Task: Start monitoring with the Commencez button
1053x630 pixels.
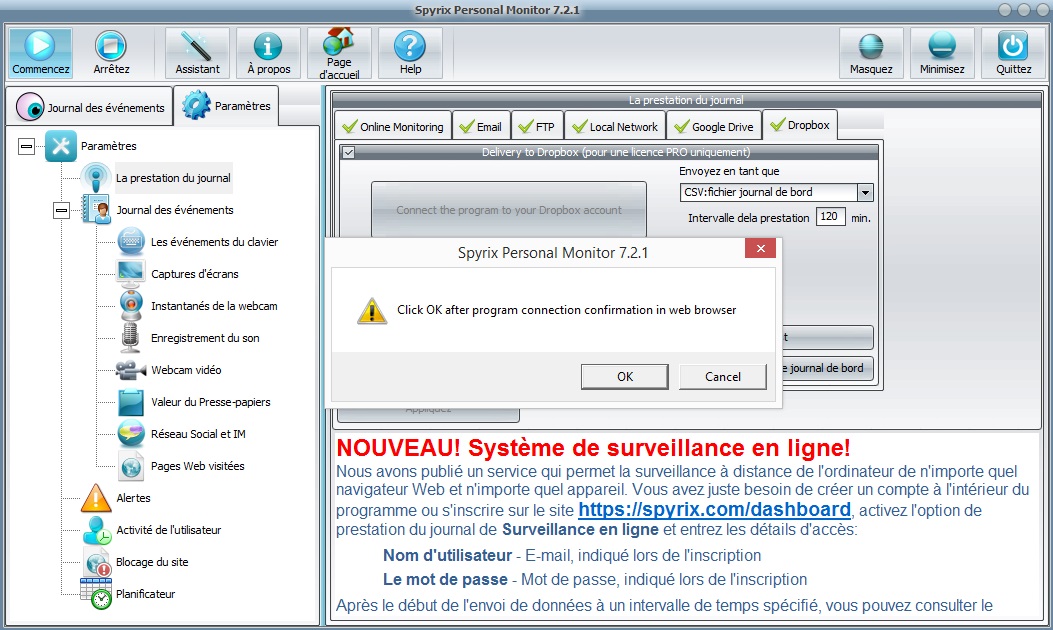Action: pyautogui.click(x=40, y=52)
